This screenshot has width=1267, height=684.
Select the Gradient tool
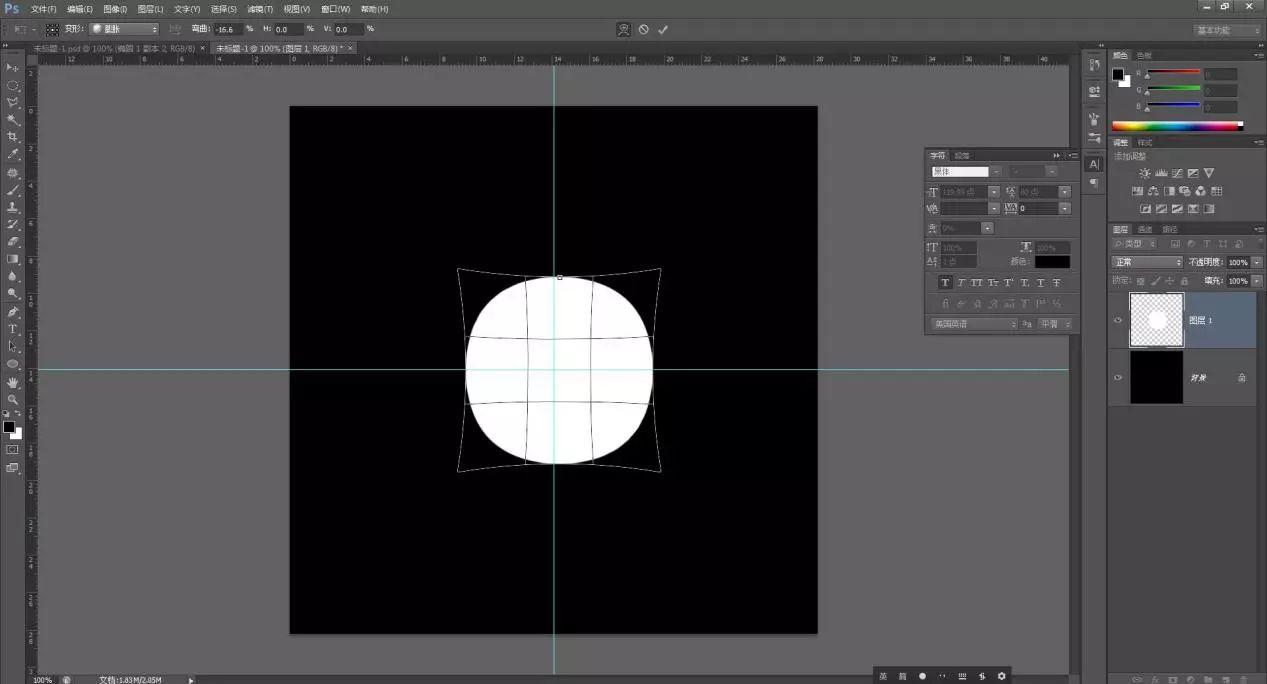click(x=13, y=259)
